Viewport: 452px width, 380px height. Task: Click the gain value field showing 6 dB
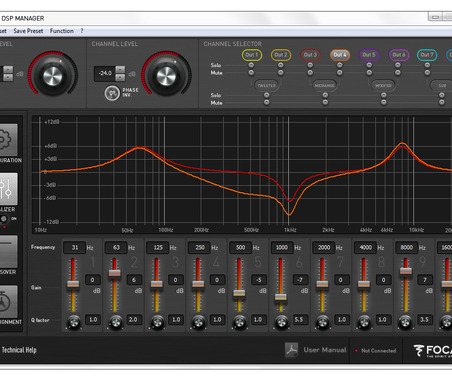tap(134, 280)
